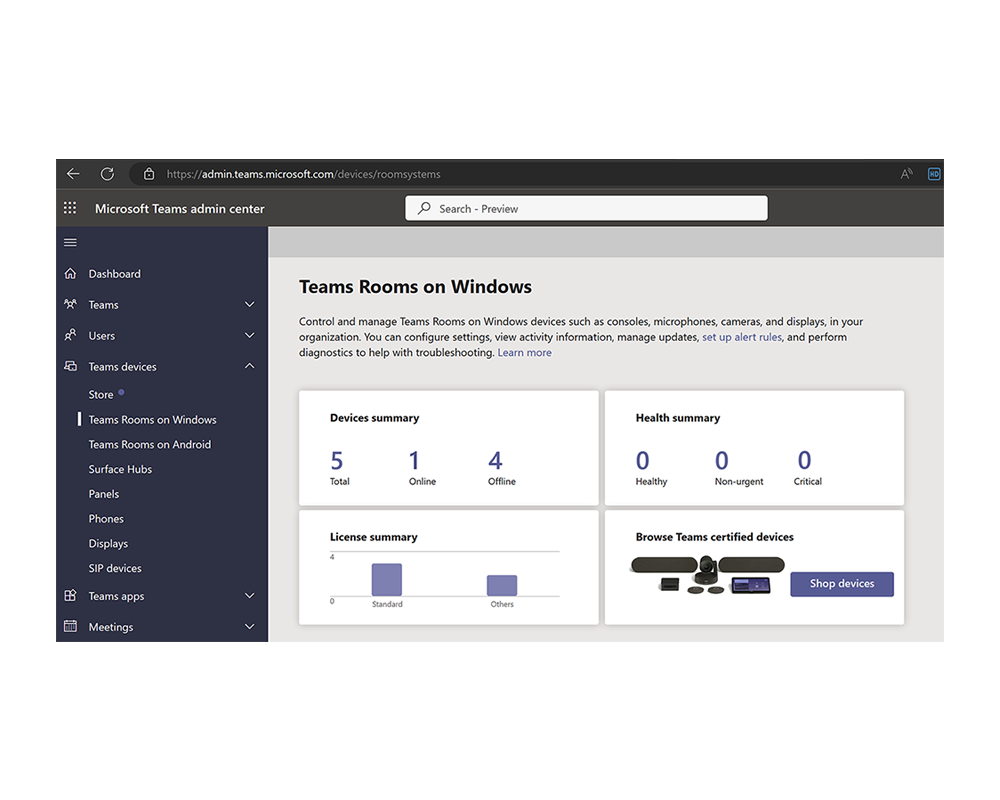The width and height of the screenshot is (1000, 800).
Task: Expand the Teams apps section chevron
Action: (x=249, y=595)
